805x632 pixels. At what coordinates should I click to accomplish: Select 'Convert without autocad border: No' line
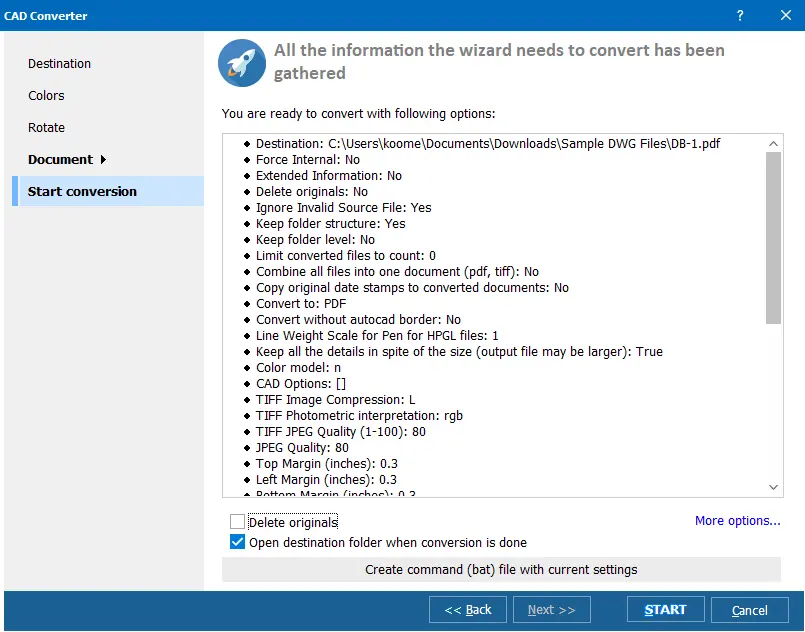pyautogui.click(x=358, y=319)
